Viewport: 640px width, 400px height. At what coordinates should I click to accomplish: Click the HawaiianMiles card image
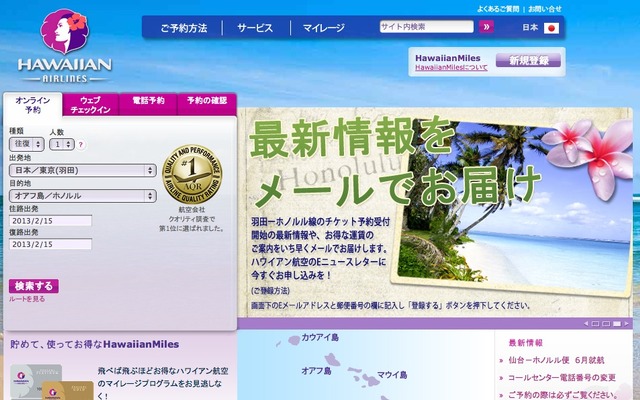(52, 382)
